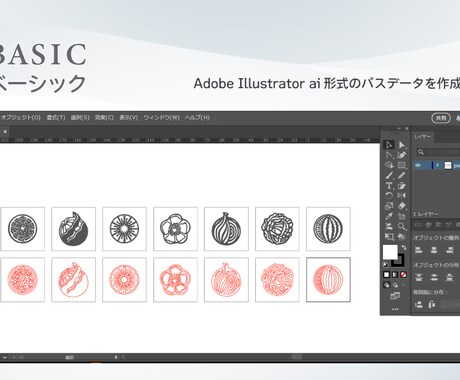Set fill to None (red slash)
The height and width of the screenshot is (380, 460).
click(403, 275)
